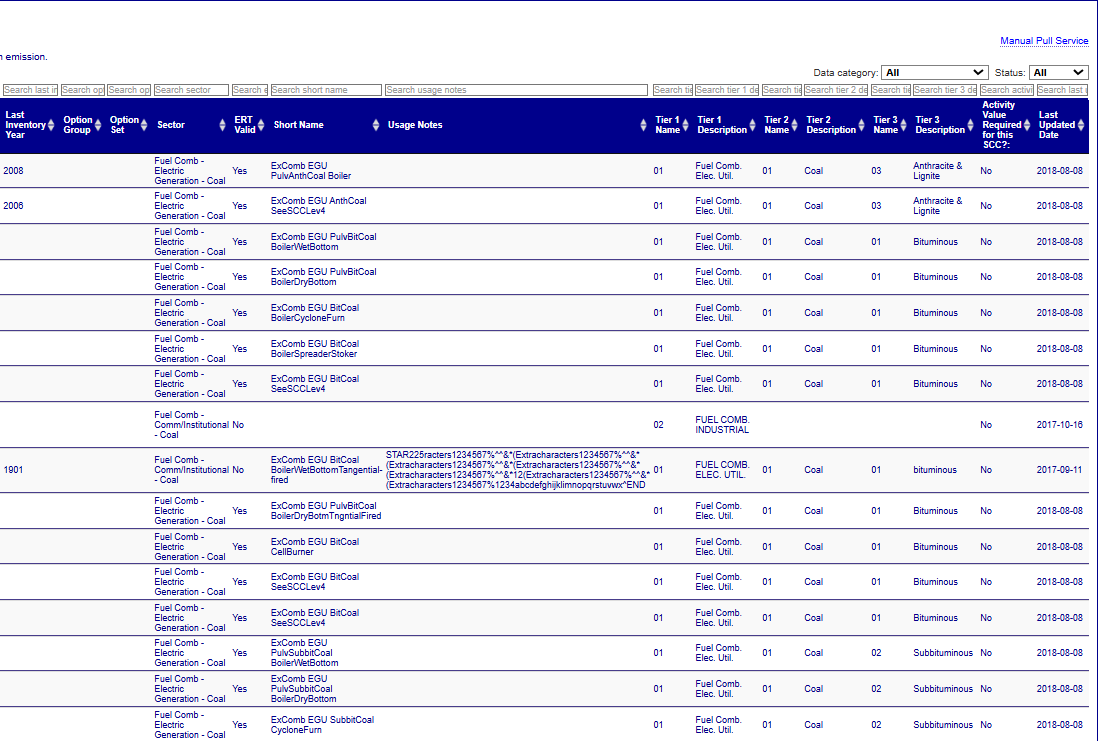Click the Search sector input box
Image resolution: width=1100 pixels, height=741 pixels.
coord(191,90)
